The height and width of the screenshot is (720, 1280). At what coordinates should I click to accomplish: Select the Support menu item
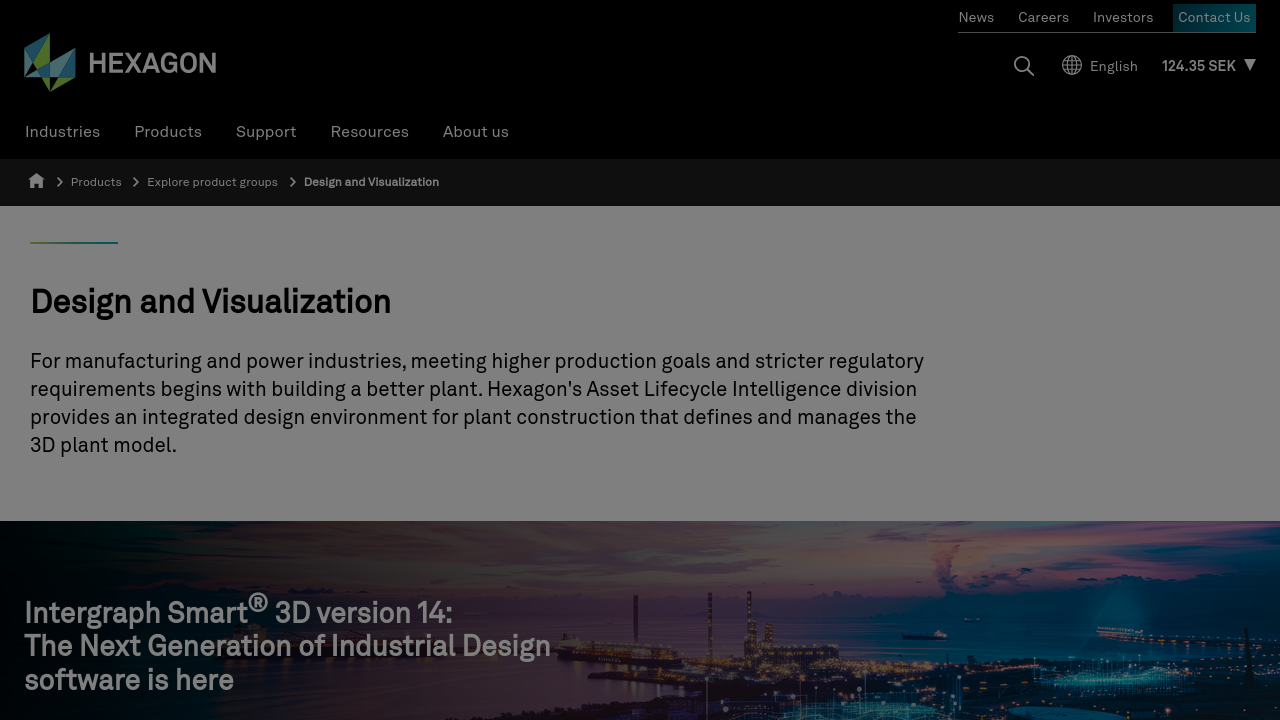(266, 132)
